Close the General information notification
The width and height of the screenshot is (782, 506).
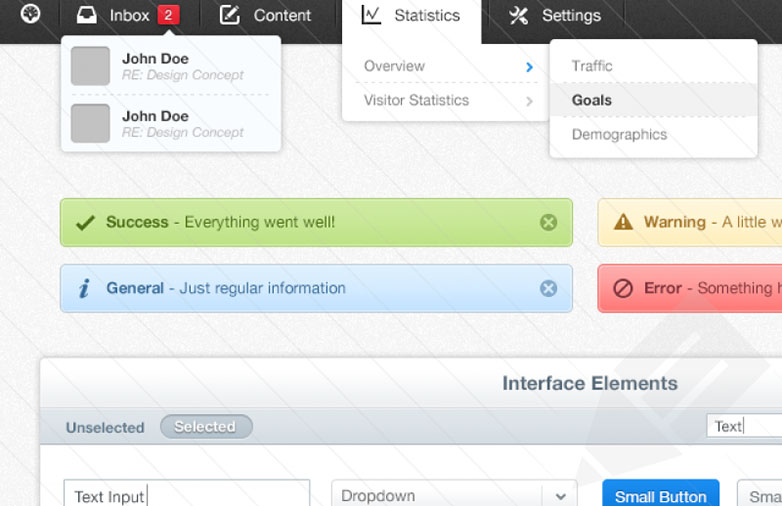tap(548, 288)
